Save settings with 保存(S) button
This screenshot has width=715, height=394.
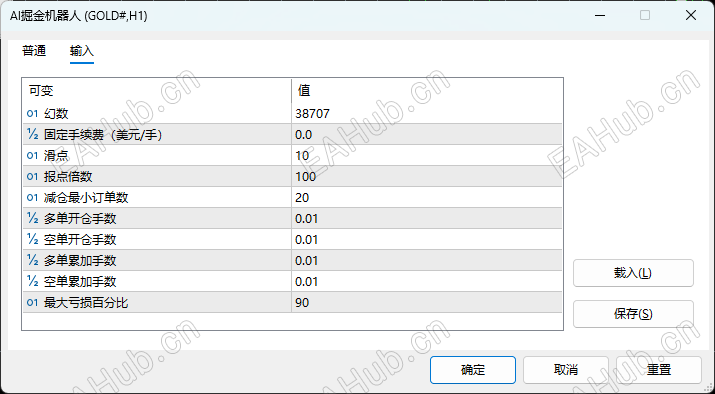point(633,314)
